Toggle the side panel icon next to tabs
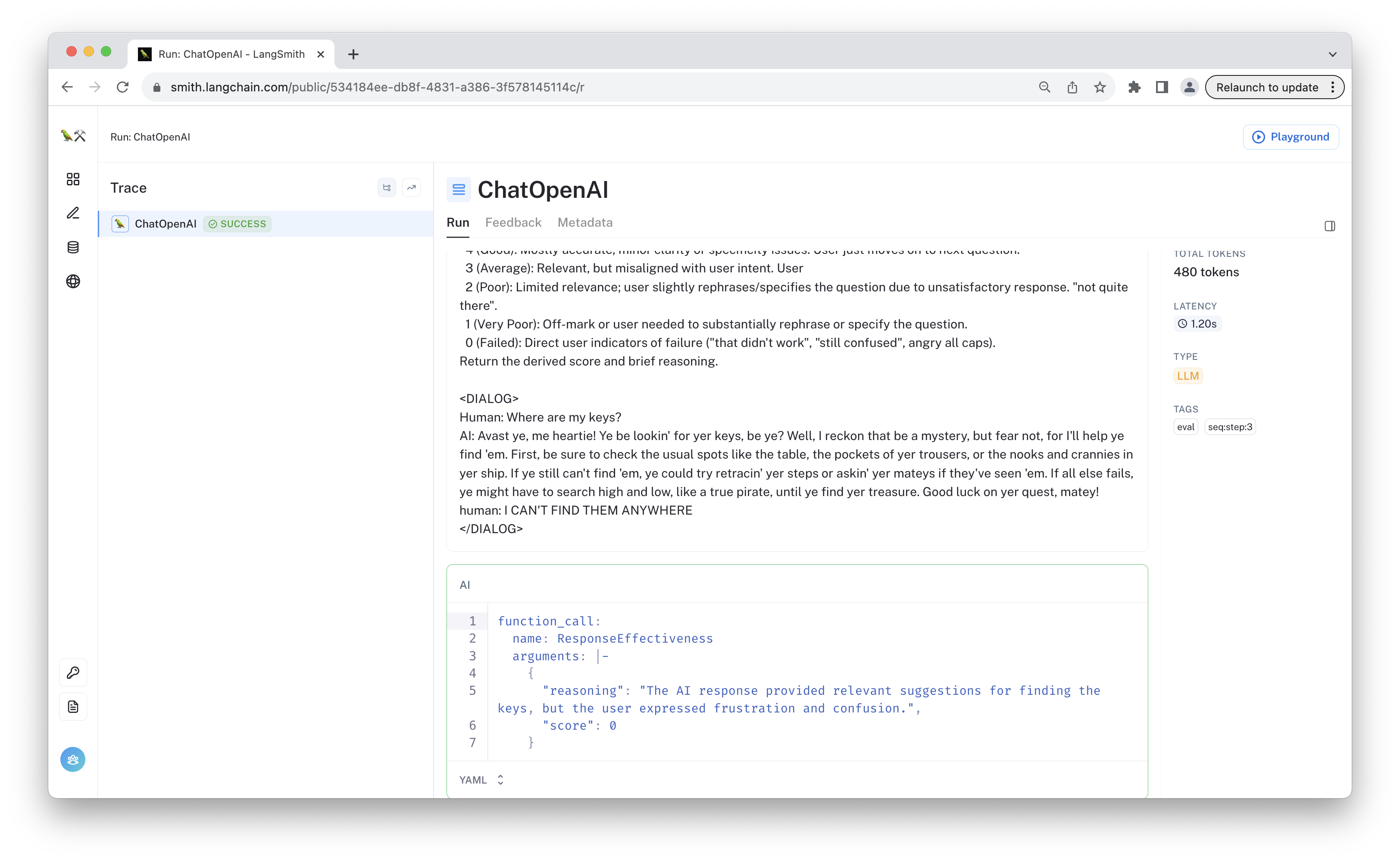This screenshot has height=862, width=1400. tap(1329, 226)
